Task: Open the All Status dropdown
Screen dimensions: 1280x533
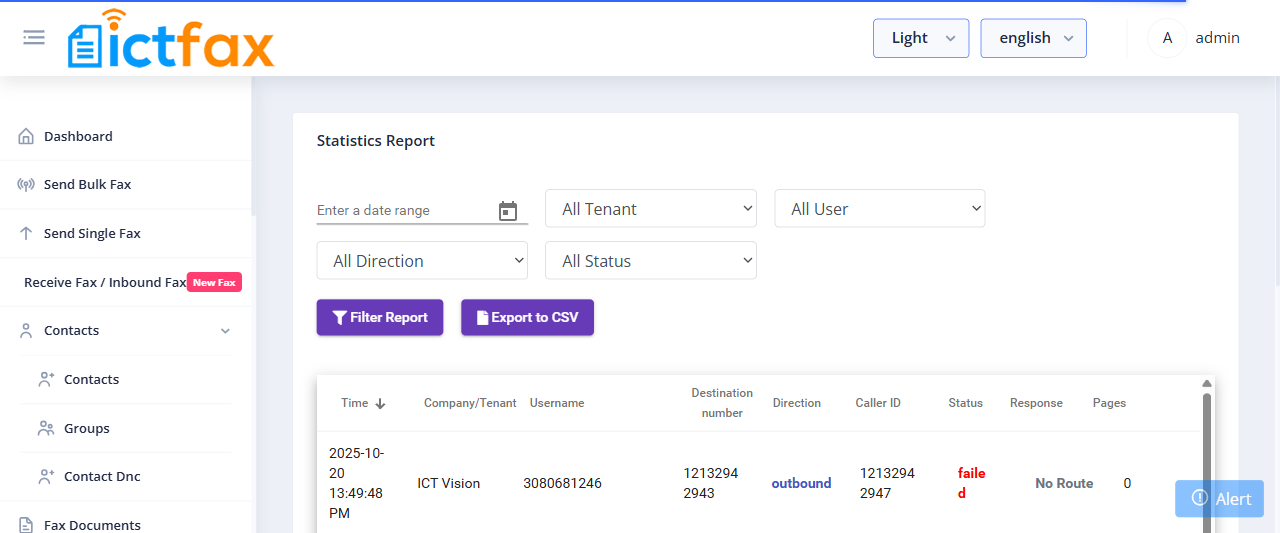Action: click(651, 260)
